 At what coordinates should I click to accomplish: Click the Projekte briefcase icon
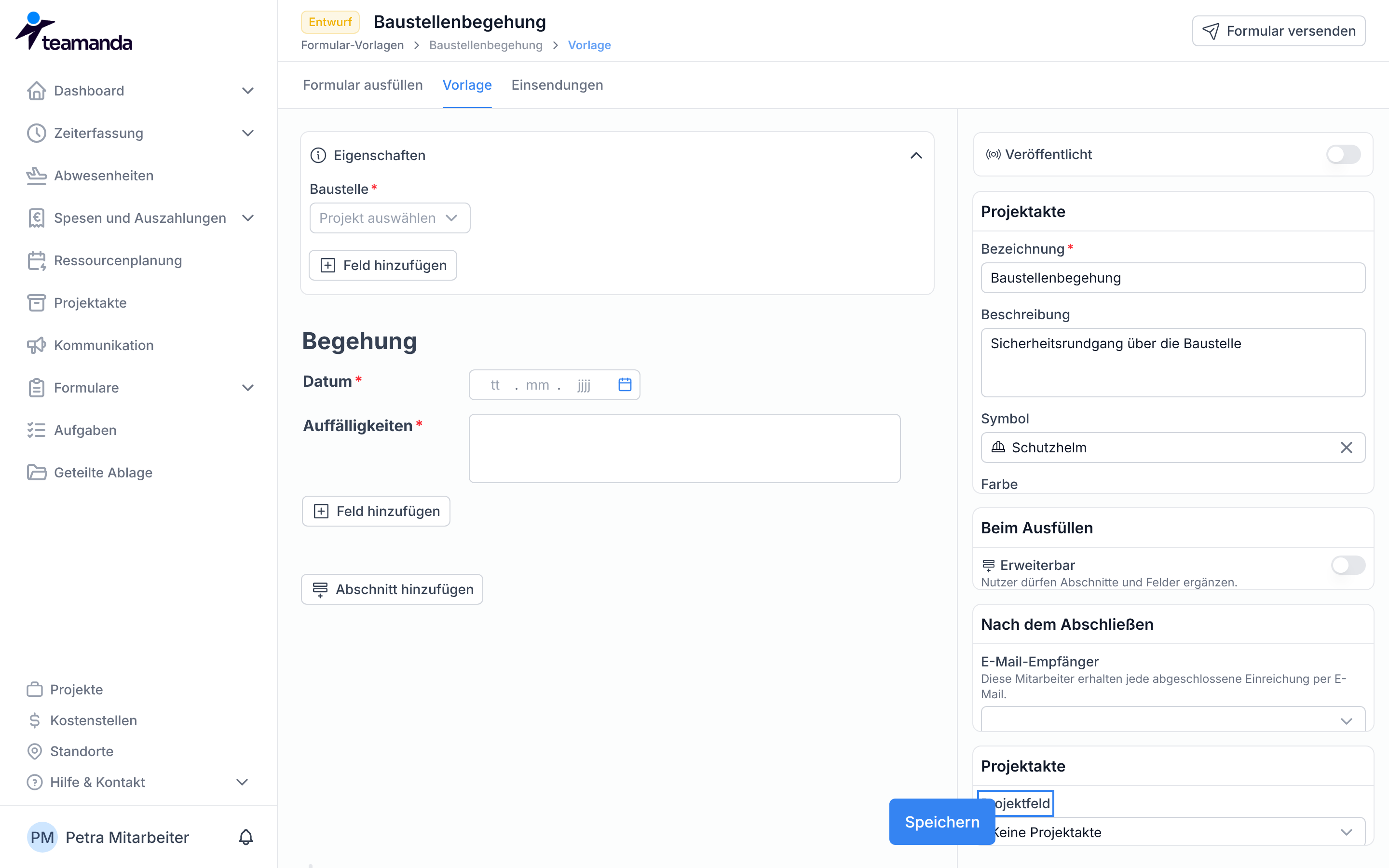tap(34, 690)
